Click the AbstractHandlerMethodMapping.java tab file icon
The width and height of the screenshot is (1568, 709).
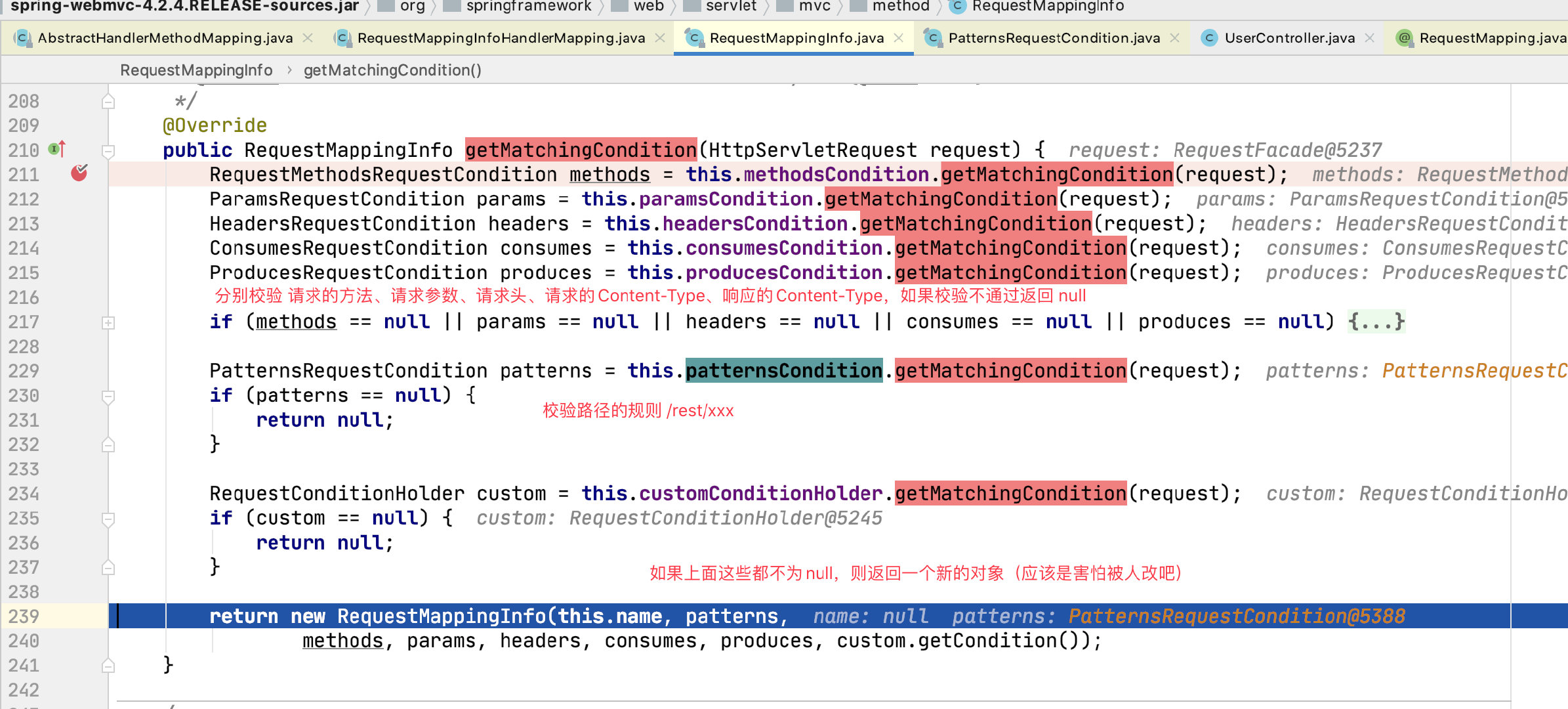(x=22, y=38)
